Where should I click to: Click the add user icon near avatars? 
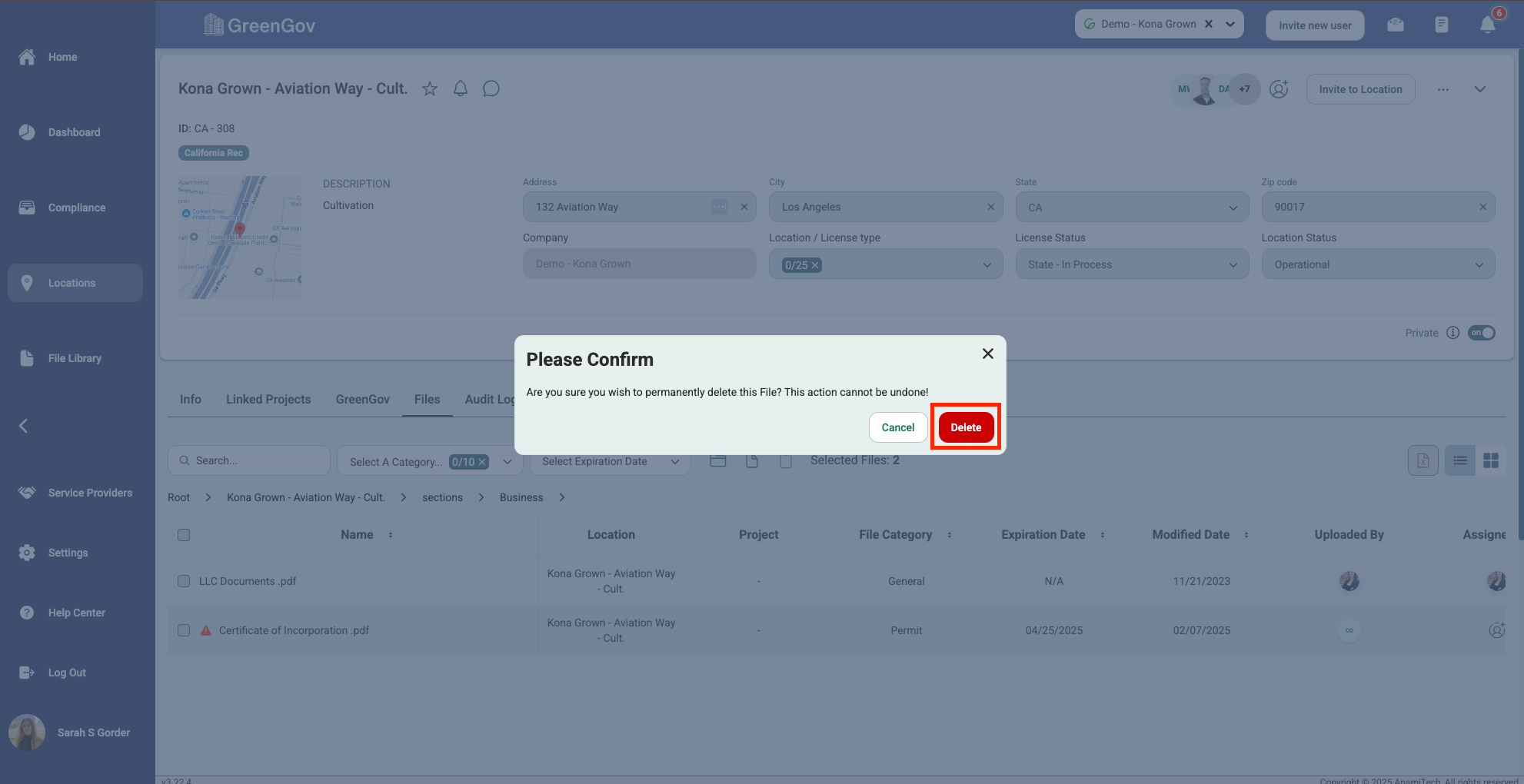1279,89
